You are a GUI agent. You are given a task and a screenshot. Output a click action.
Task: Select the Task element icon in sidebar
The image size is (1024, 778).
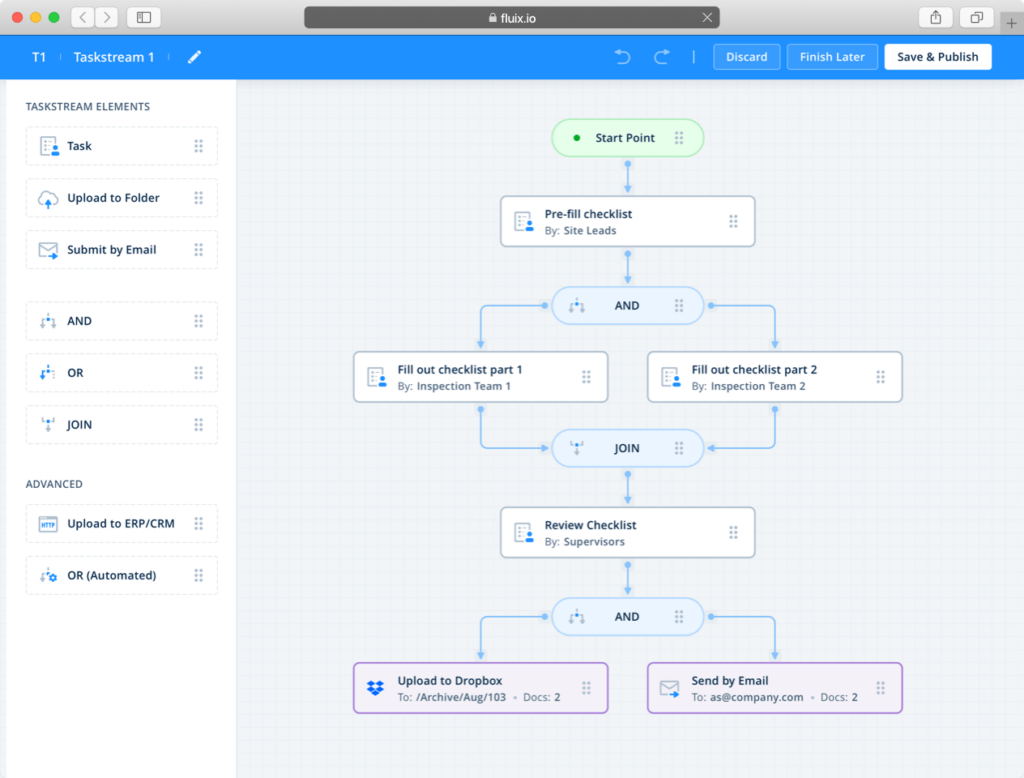(x=49, y=145)
